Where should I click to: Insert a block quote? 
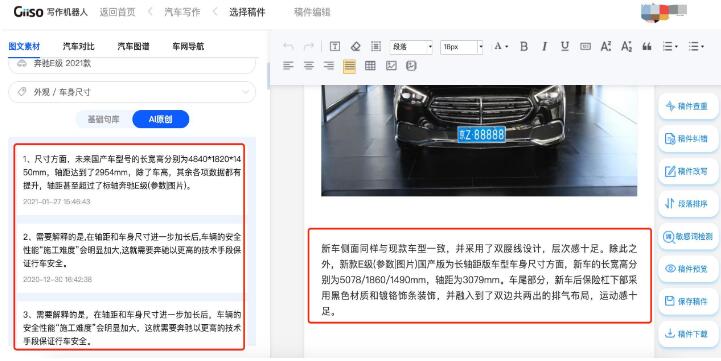pyautogui.click(x=647, y=46)
